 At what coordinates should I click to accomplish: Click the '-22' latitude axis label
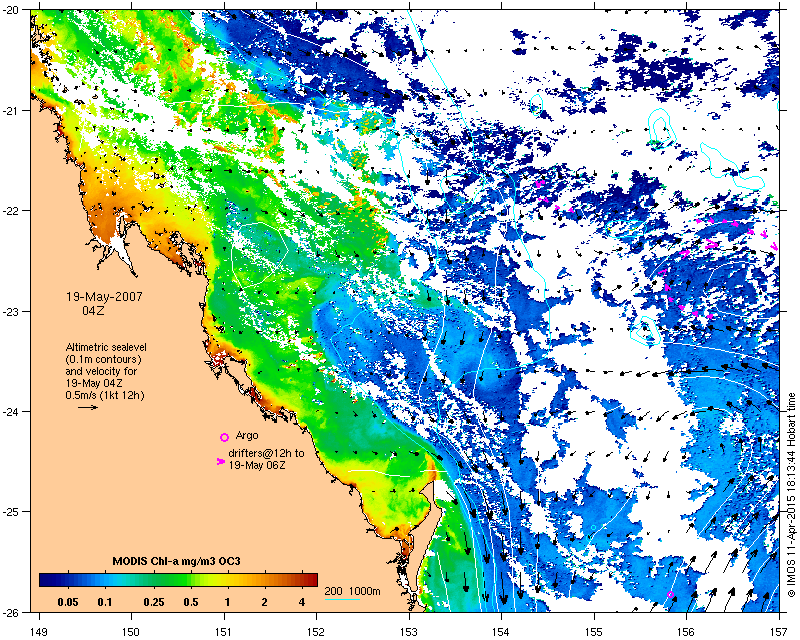(9, 210)
